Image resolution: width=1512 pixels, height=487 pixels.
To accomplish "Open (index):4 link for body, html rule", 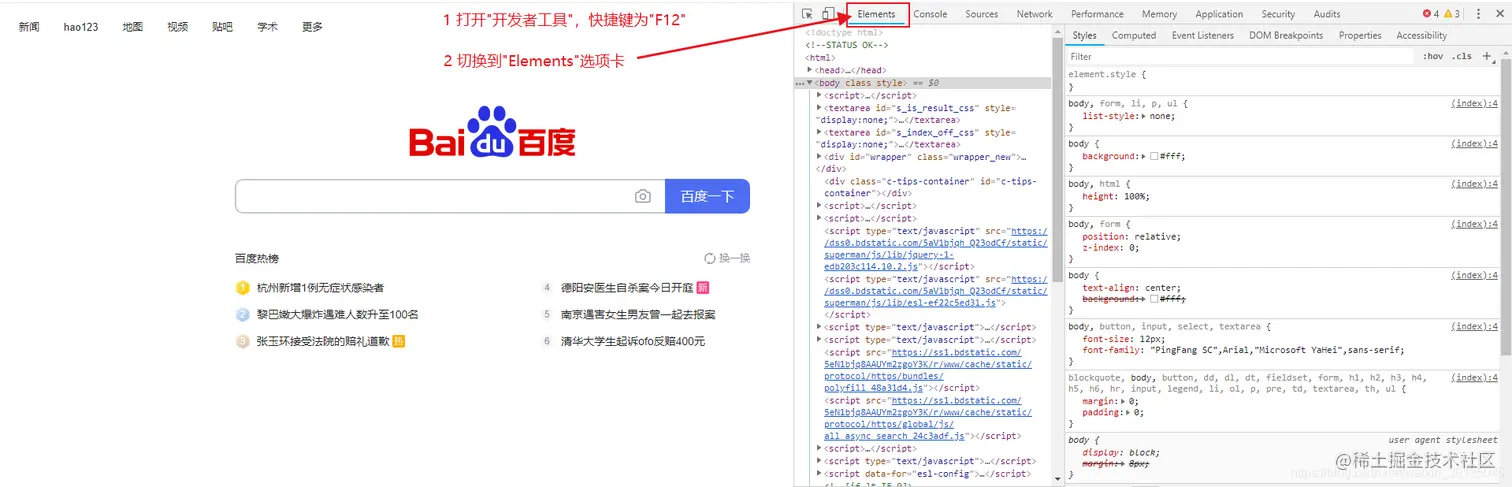I will click(x=1474, y=184).
